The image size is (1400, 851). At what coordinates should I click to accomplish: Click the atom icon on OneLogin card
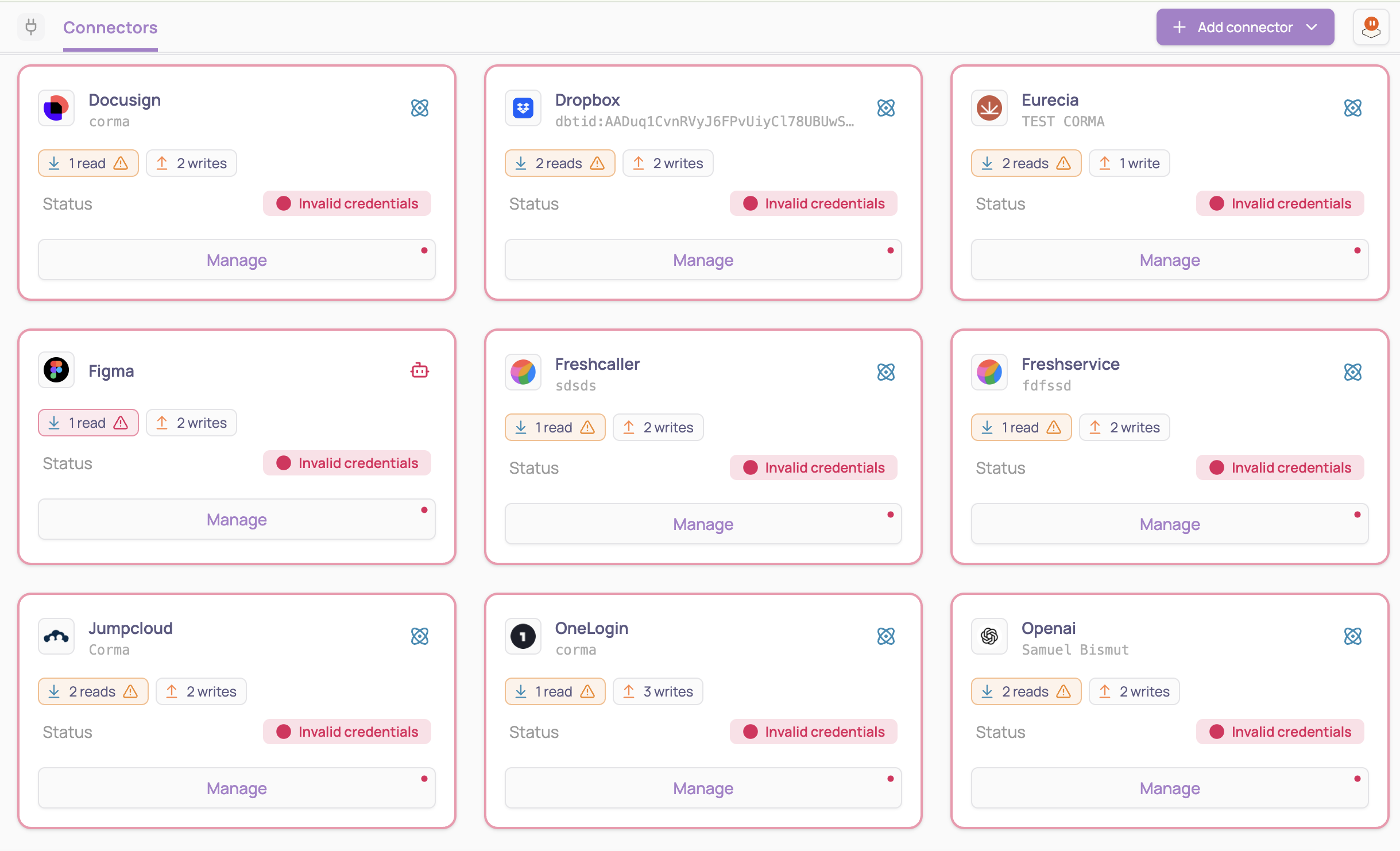point(886,636)
